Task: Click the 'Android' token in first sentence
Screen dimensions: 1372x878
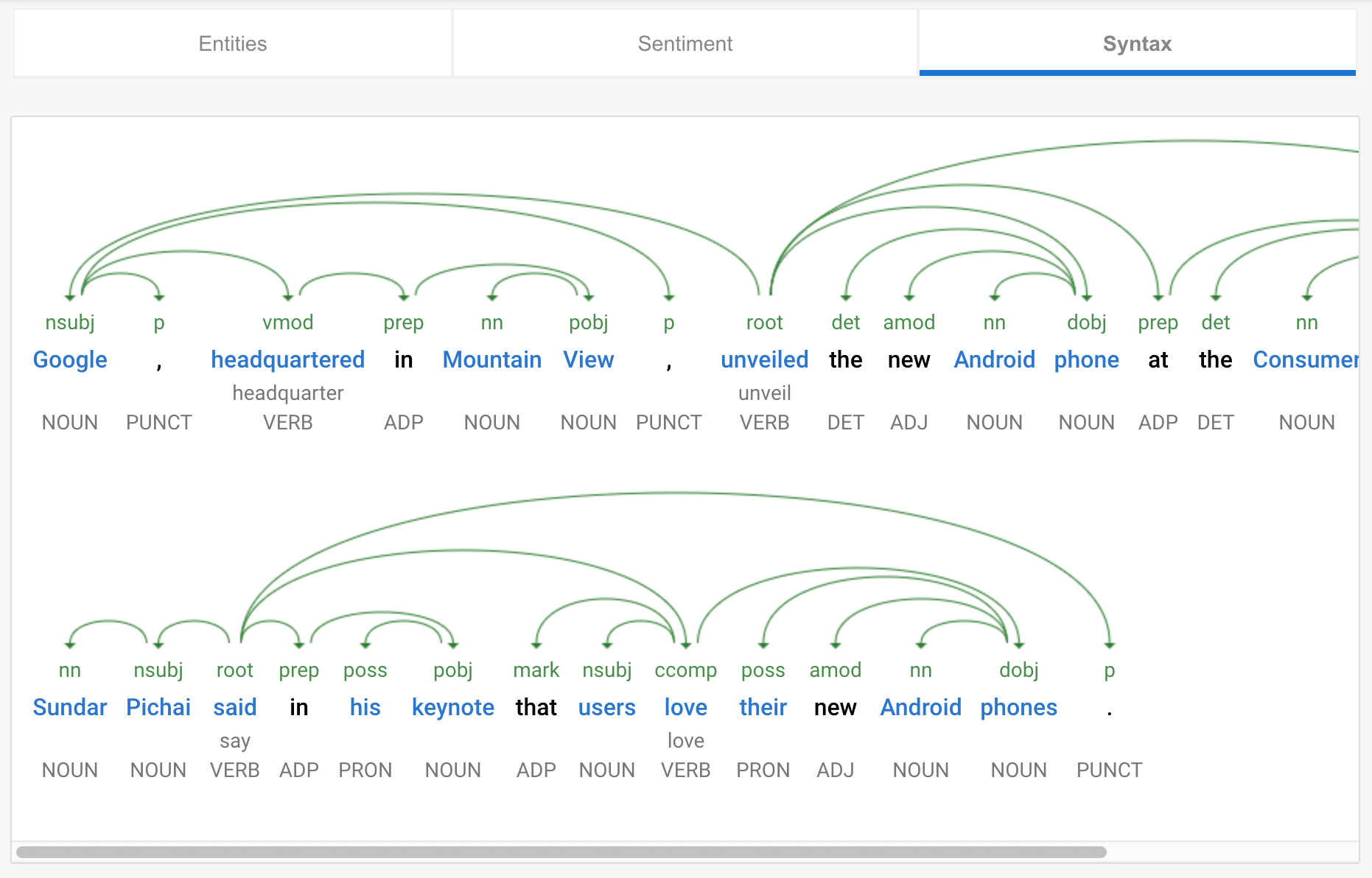Action: (x=994, y=359)
